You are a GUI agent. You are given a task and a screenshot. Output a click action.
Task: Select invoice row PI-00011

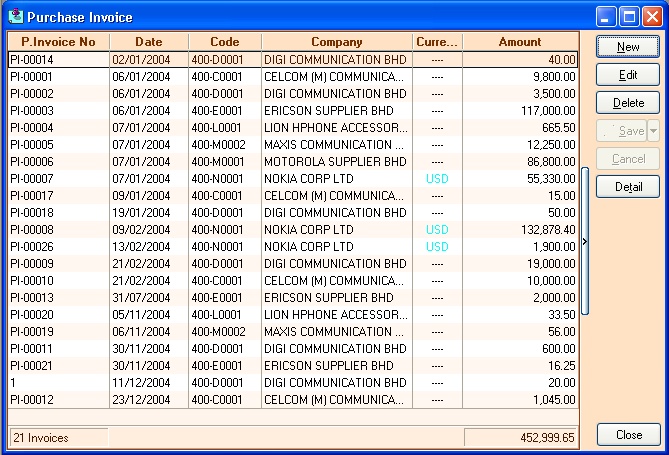293,349
